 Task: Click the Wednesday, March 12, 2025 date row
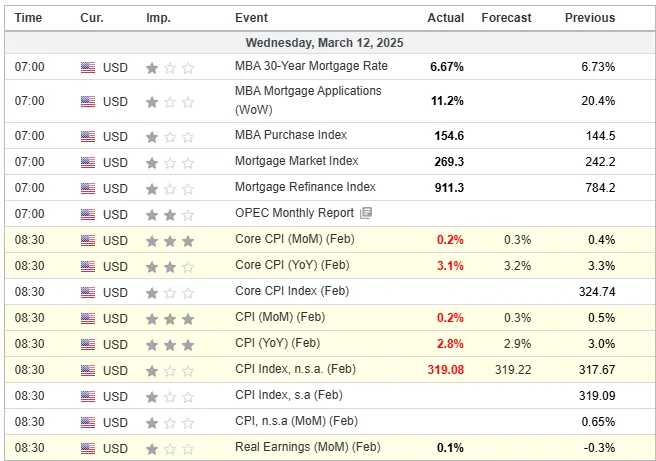(x=331, y=43)
